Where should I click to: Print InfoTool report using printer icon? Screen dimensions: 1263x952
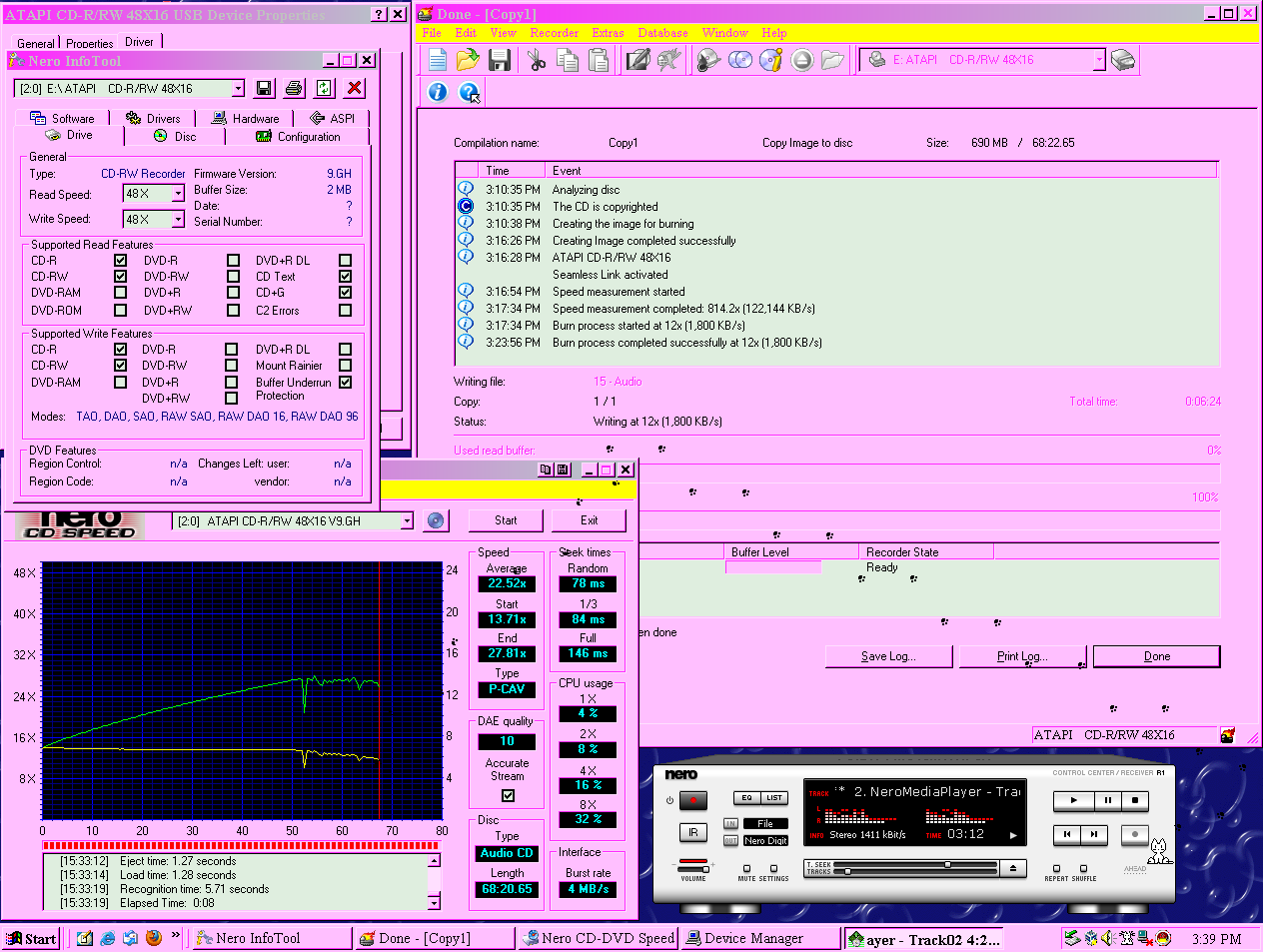point(294,88)
